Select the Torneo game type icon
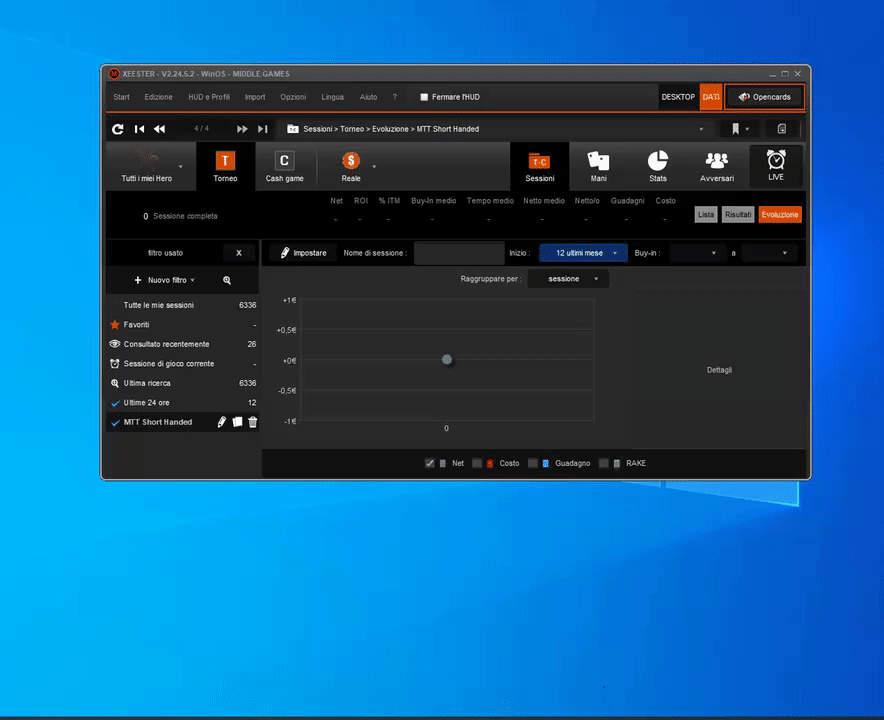The image size is (884, 720). [225, 166]
